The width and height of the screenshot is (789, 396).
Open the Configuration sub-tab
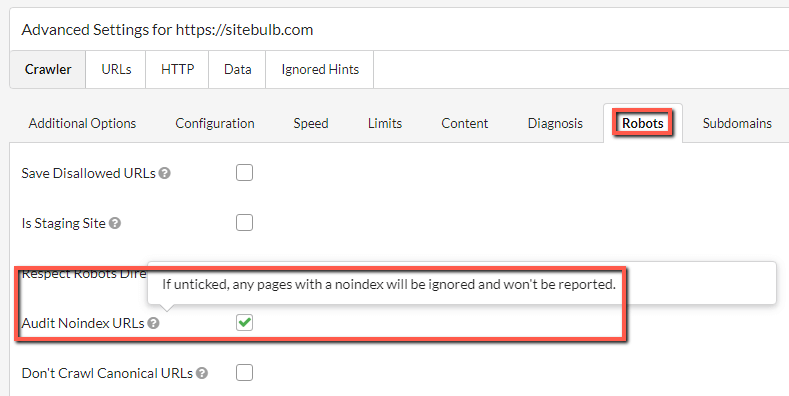(x=215, y=123)
